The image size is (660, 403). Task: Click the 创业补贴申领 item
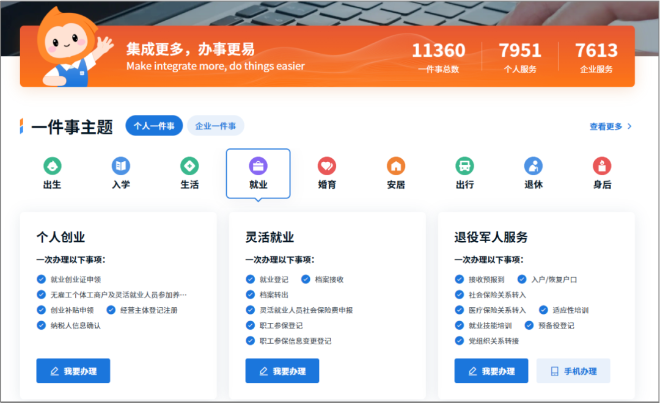click(x=66, y=310)
